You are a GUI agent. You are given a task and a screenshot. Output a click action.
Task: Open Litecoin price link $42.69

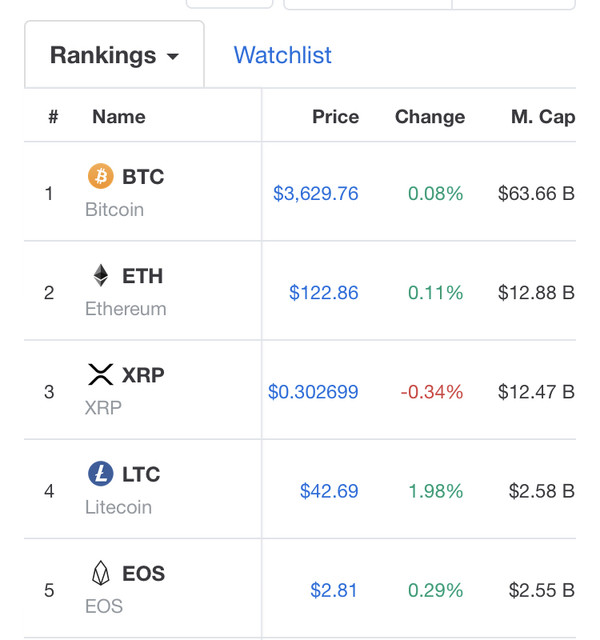coord(329,491)
